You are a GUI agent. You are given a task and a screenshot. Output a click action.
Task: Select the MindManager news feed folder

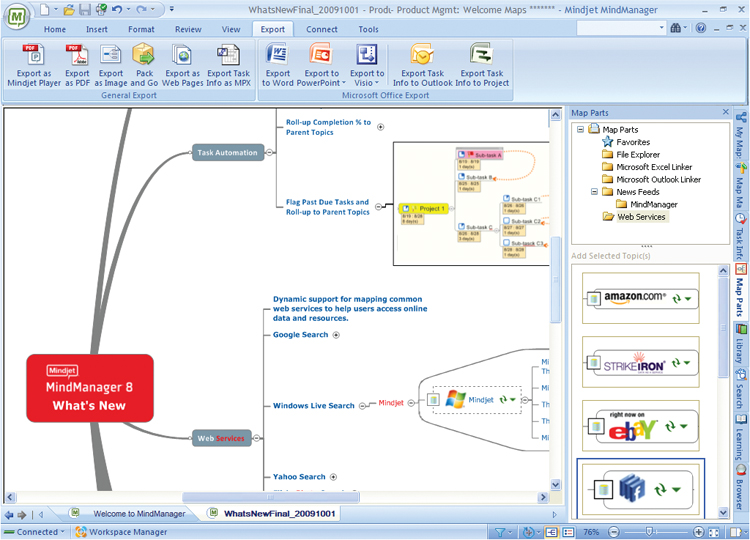pos(653,204)
